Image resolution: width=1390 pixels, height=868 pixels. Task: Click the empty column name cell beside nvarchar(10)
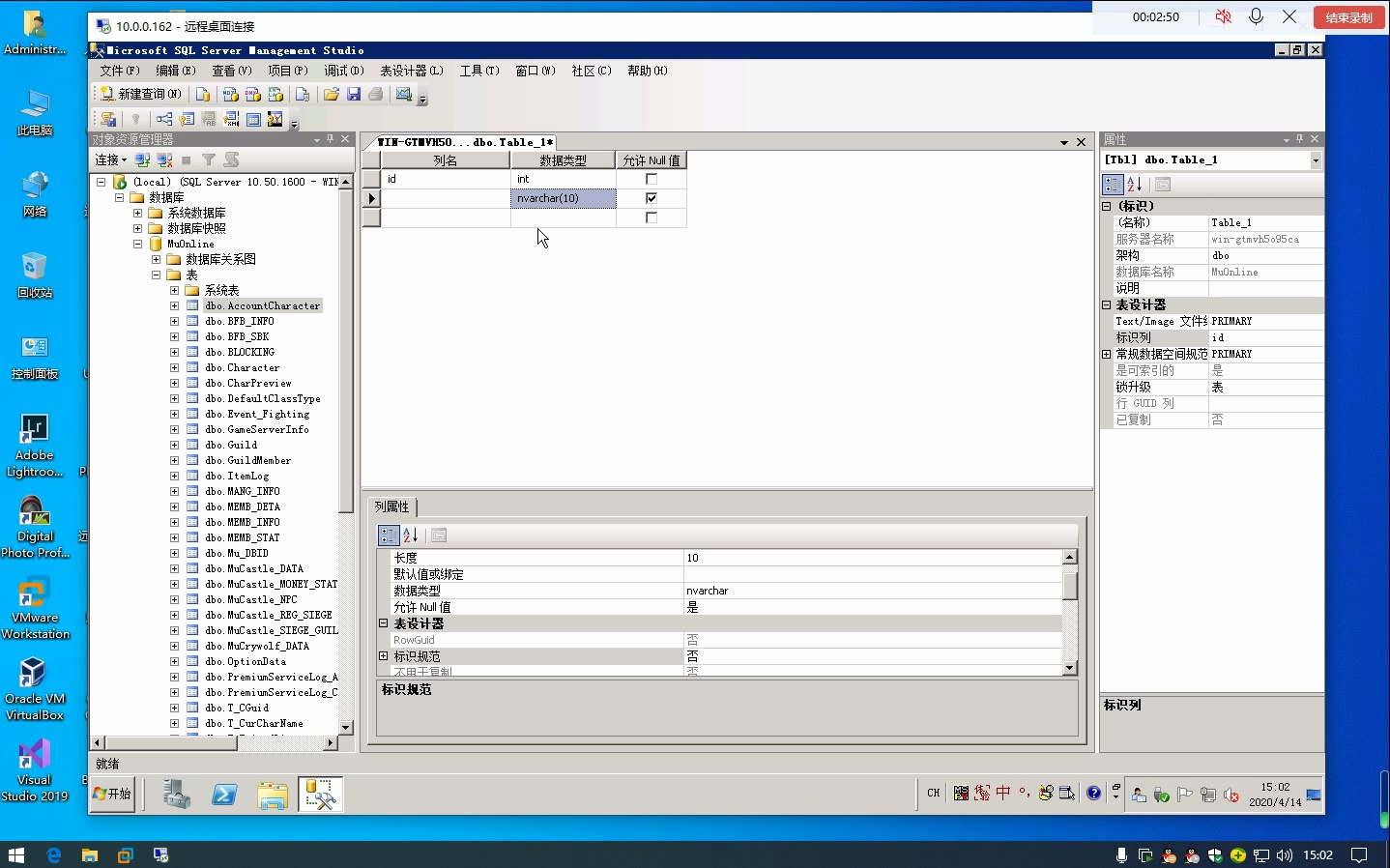(446, 198)
